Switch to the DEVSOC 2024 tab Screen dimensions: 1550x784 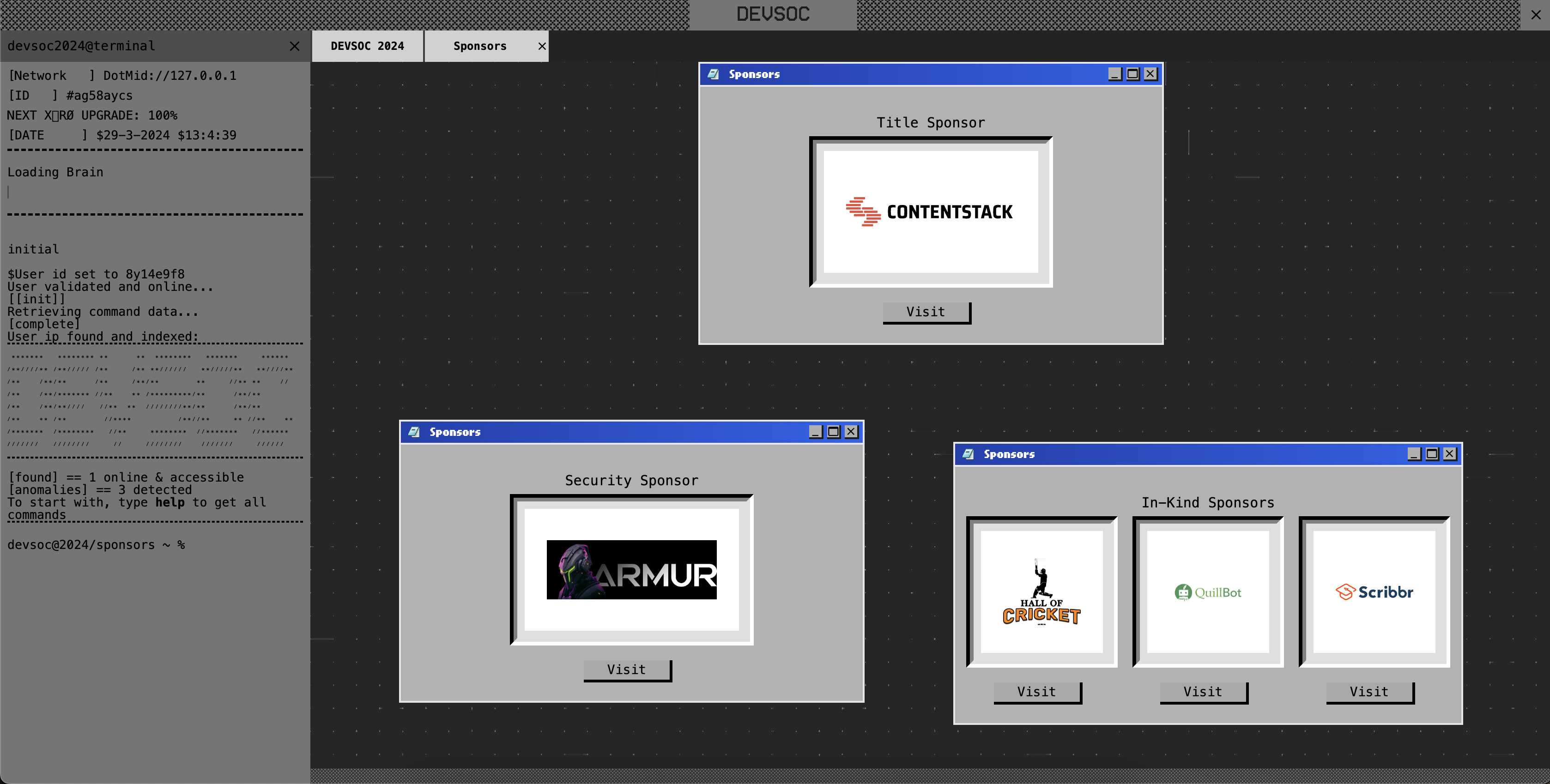point(367,46)
